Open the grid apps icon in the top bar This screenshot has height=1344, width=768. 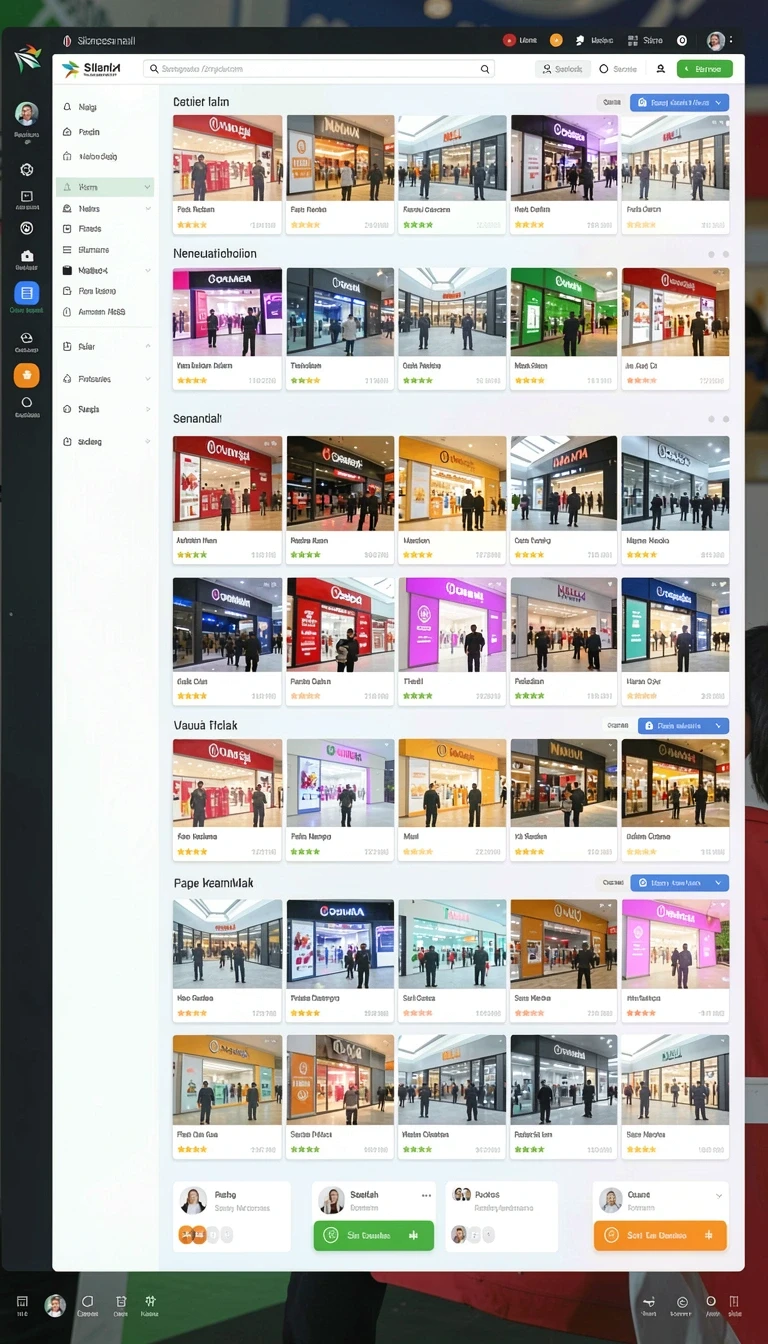tap(633, 41)
